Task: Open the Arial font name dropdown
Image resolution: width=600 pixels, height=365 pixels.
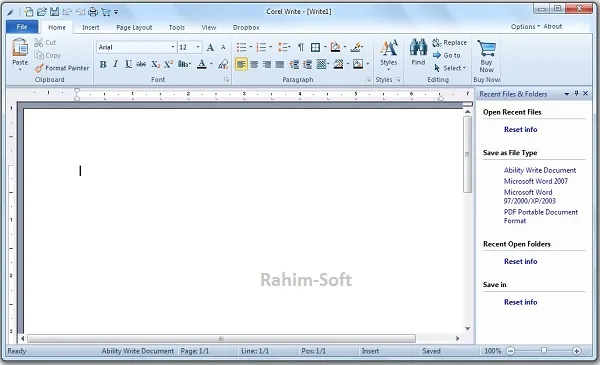Action: 173,47
